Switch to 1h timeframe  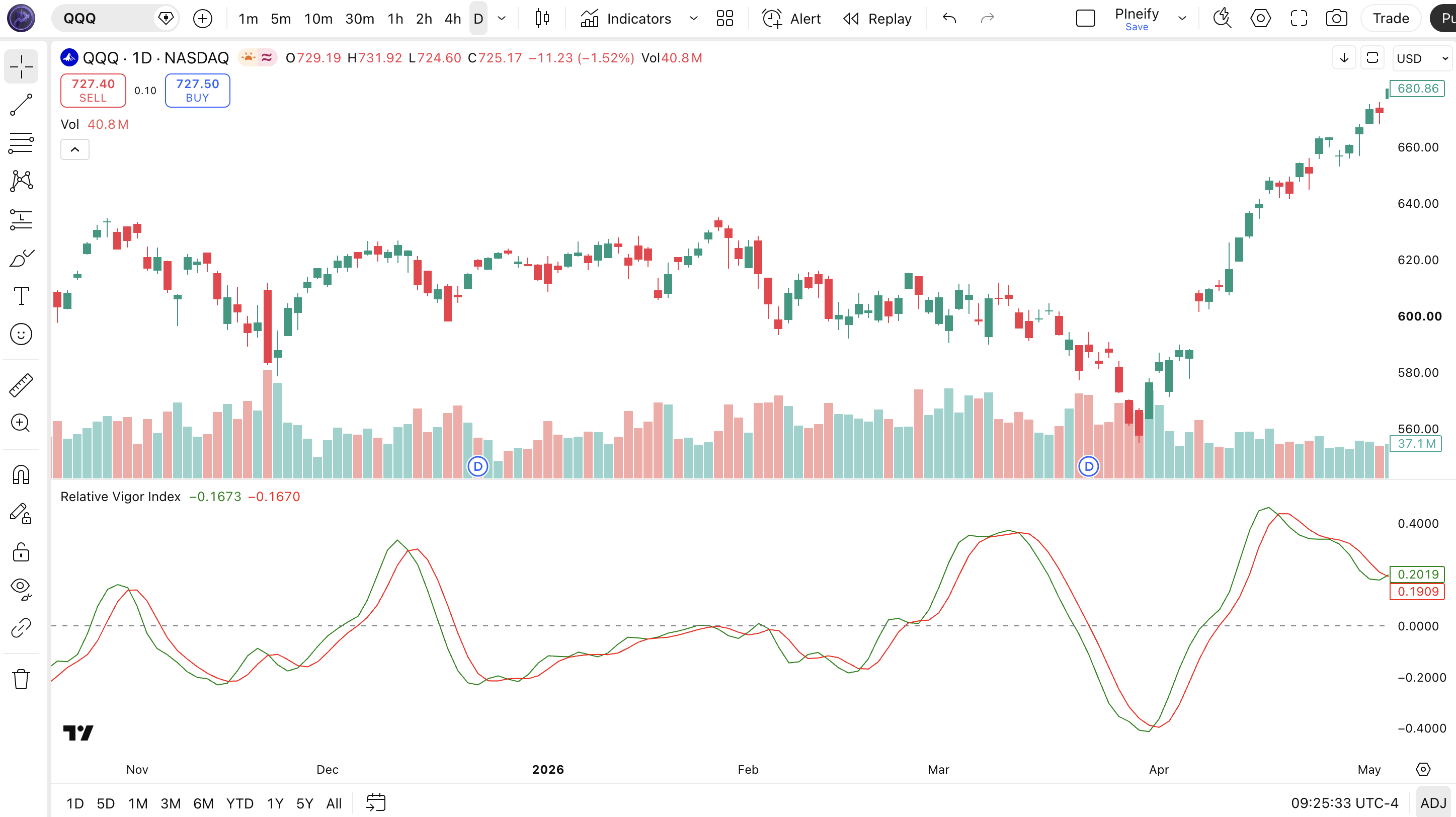[x=395, y=19]
